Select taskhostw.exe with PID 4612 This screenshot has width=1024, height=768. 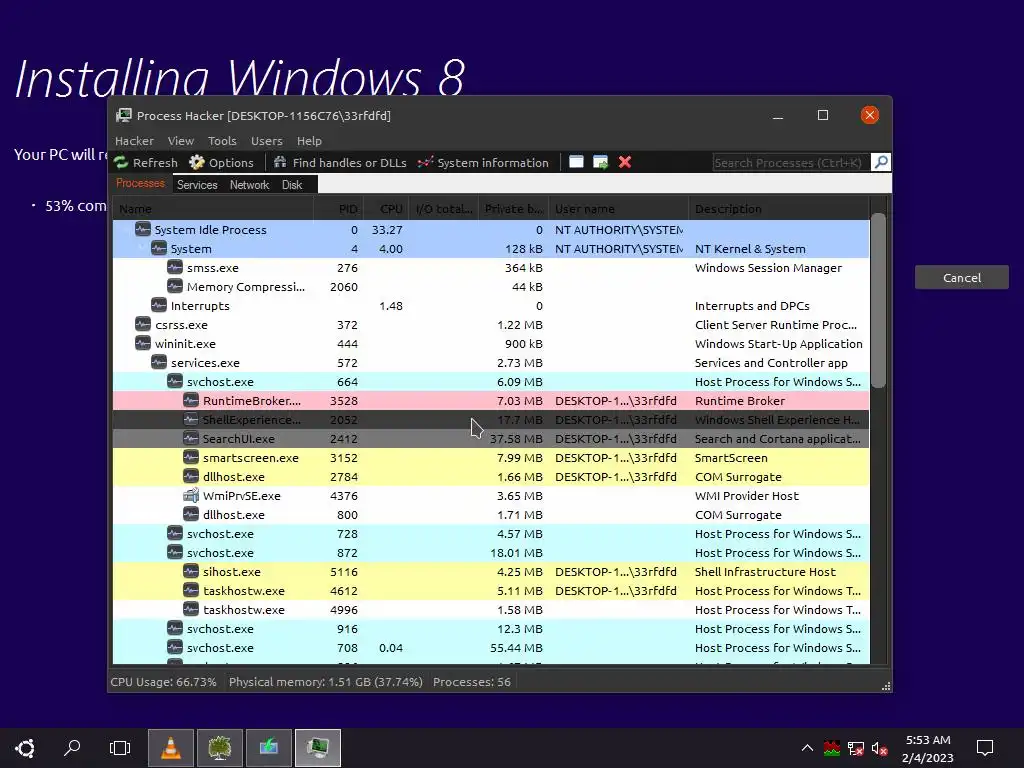click(x=490, y=590)
